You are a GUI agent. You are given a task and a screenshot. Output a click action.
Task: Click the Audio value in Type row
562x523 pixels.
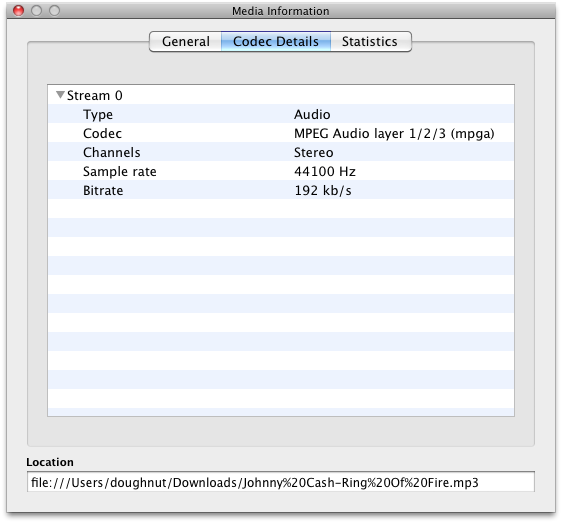click(x=312, y=114)
